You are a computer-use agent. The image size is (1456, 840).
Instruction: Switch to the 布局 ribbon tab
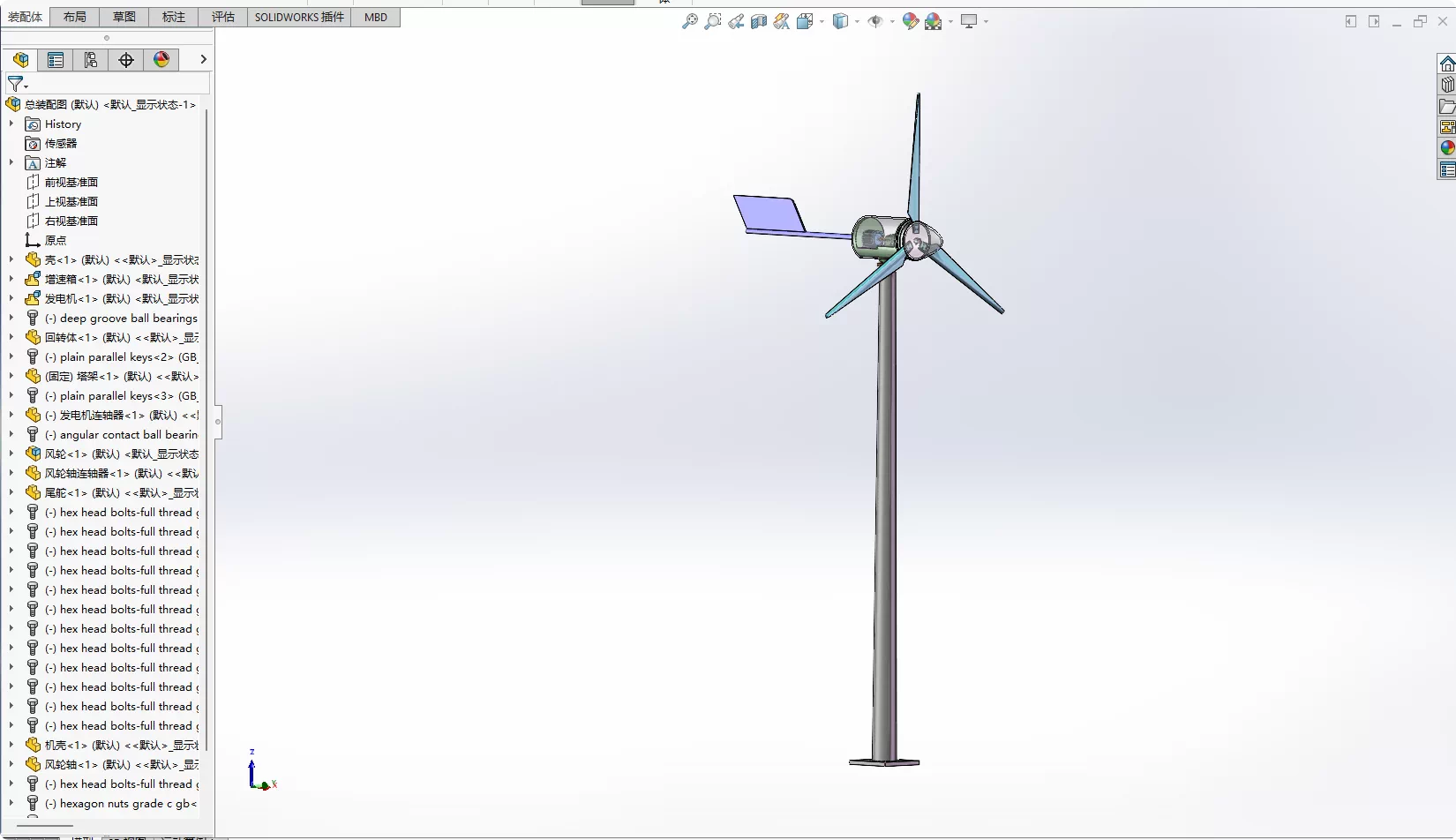75,17
